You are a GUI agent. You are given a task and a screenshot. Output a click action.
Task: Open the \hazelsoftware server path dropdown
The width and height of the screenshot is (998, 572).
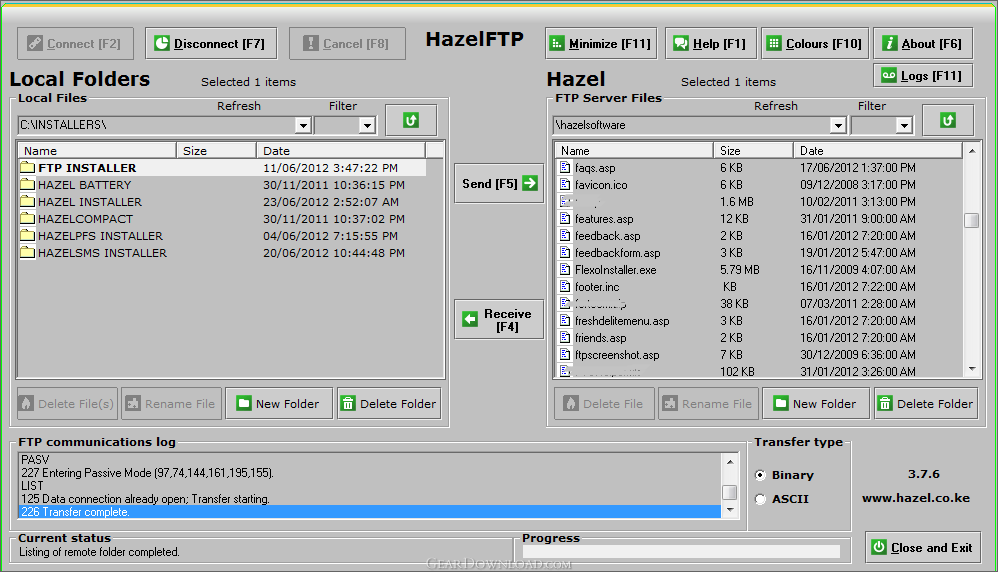838,125
